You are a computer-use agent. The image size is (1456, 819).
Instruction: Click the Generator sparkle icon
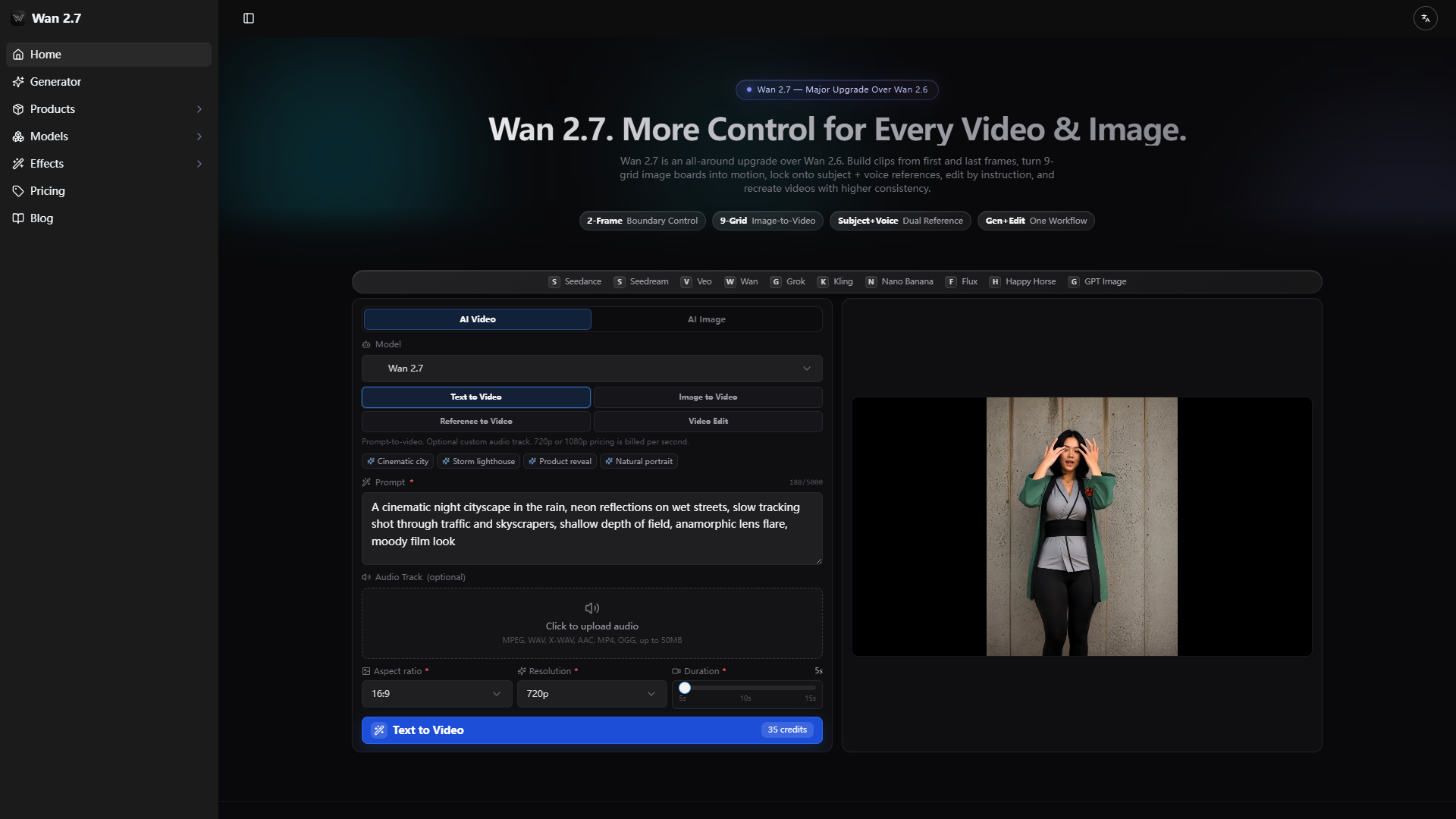point(18,82)
